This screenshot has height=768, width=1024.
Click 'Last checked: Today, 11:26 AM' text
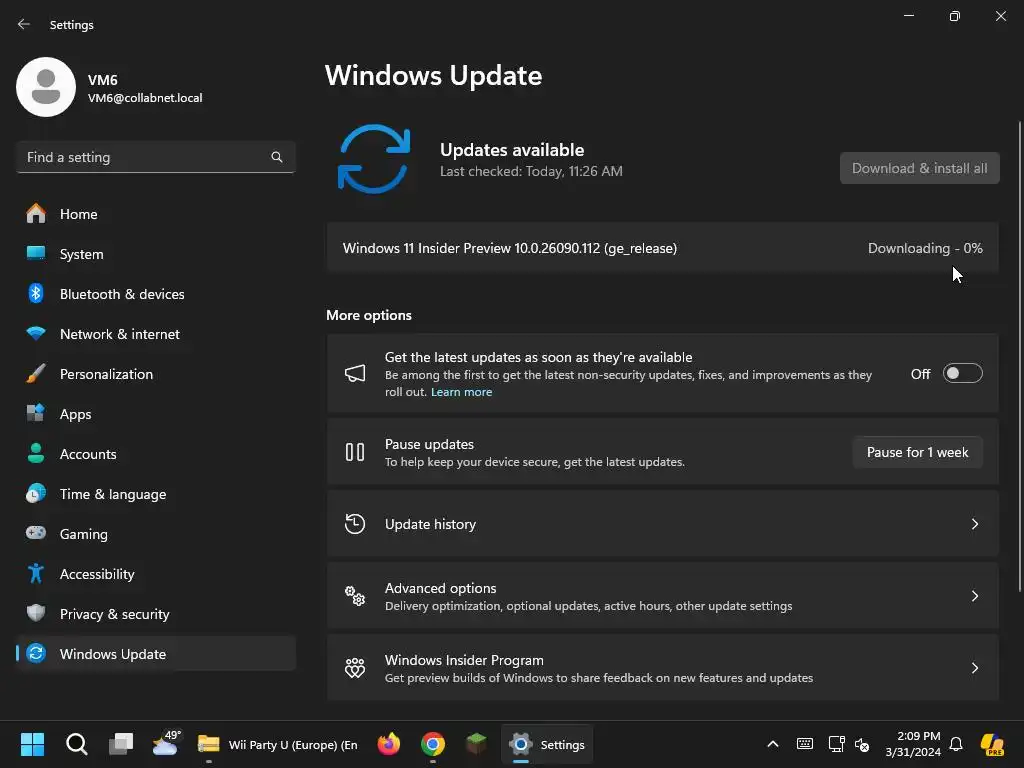point(531,171)
